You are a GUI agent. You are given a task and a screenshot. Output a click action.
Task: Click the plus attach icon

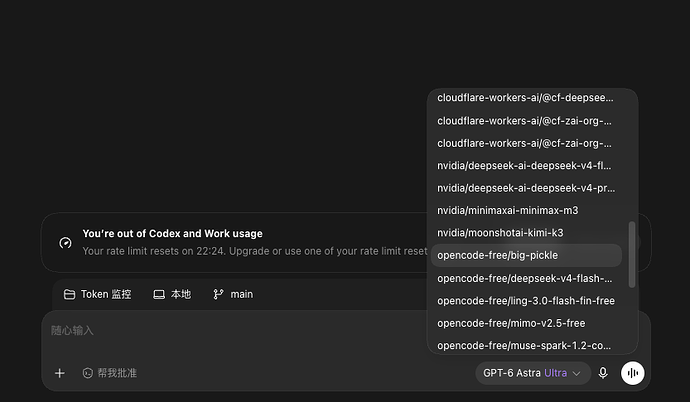[59, 373]
